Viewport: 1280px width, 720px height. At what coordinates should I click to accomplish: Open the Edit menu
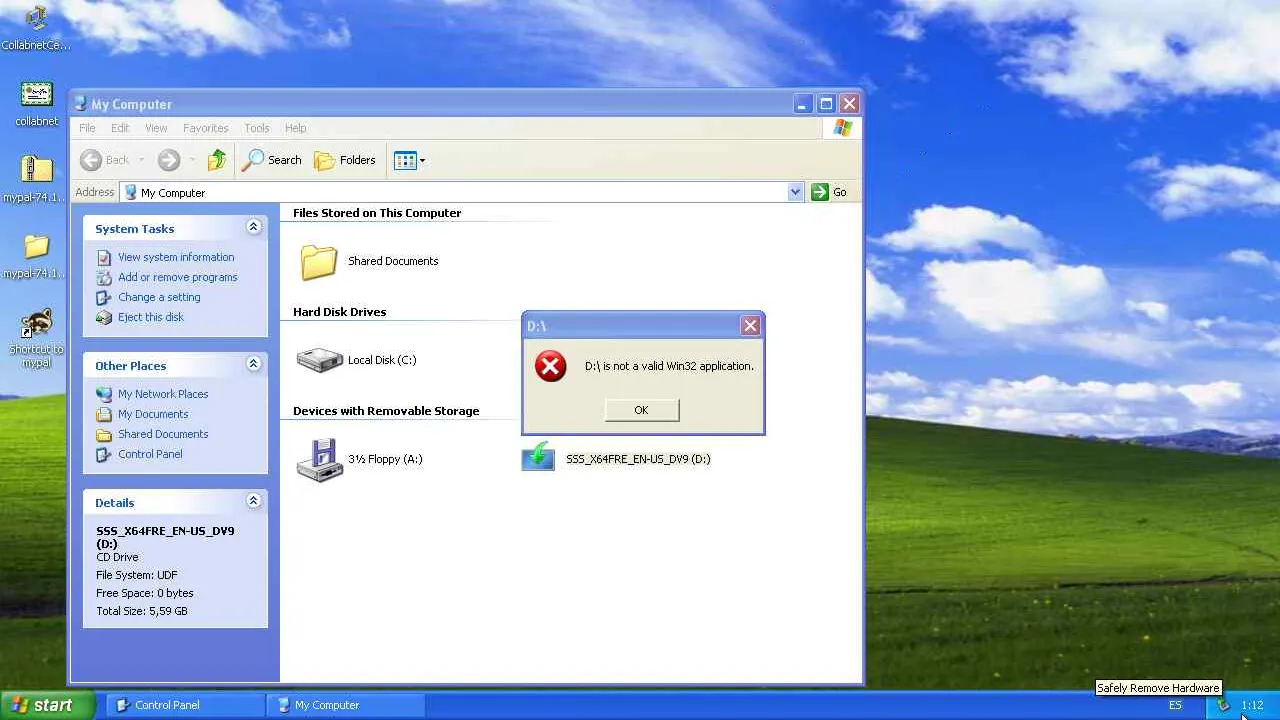pyautogui.click(x=120, y=128)
